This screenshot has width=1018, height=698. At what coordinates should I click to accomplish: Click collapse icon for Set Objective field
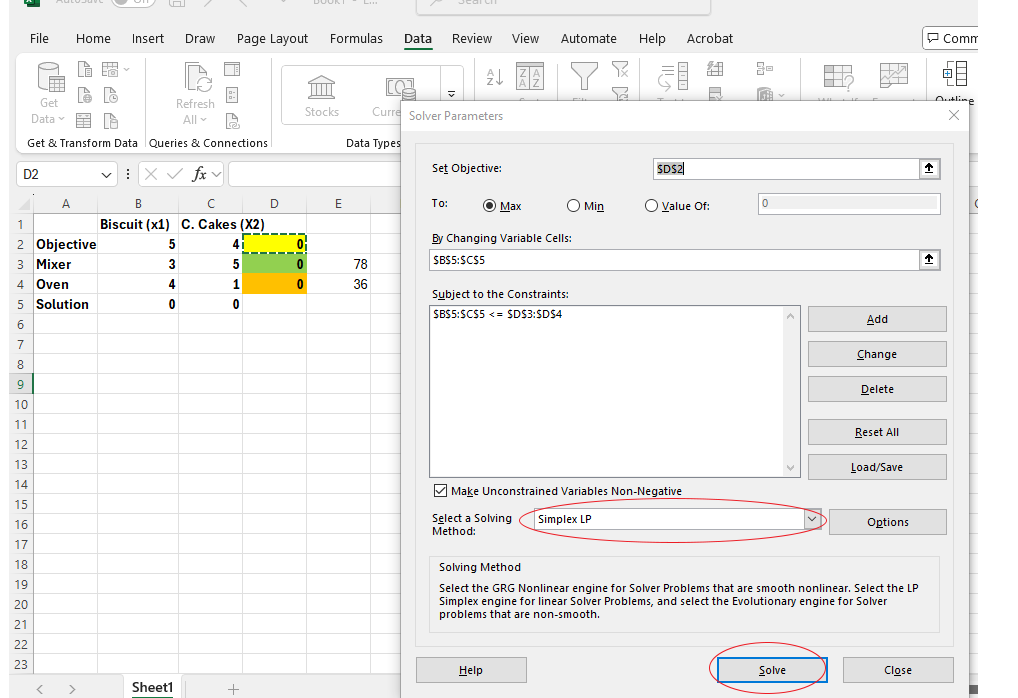point(929,169)
